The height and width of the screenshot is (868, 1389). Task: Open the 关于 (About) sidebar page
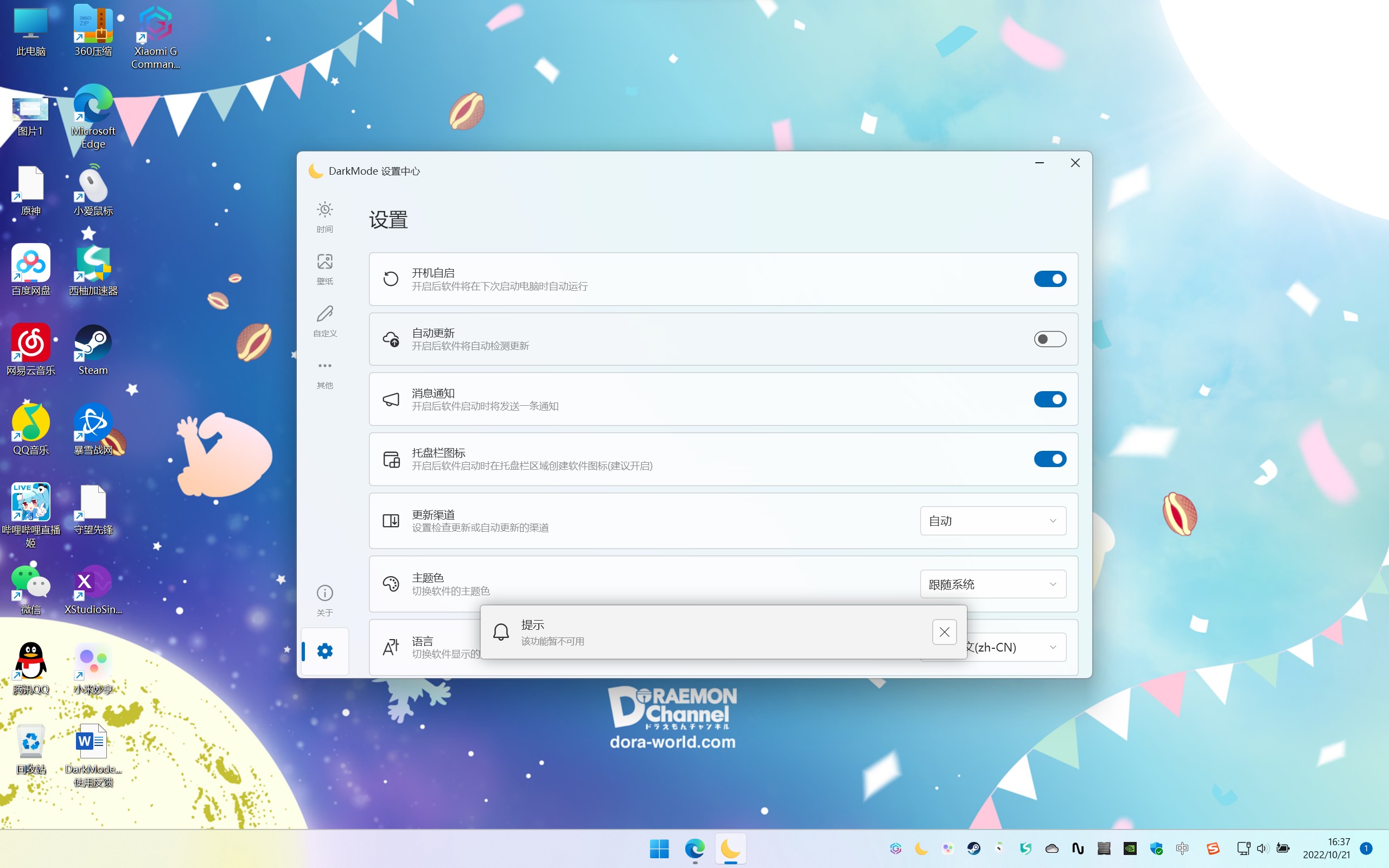point(325,601)
